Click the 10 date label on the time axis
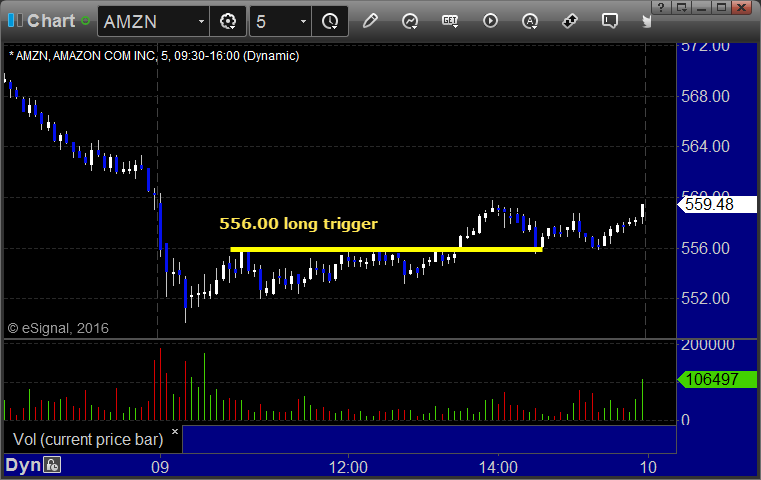This screenshot has height=480, width=761. coord(648,467)
